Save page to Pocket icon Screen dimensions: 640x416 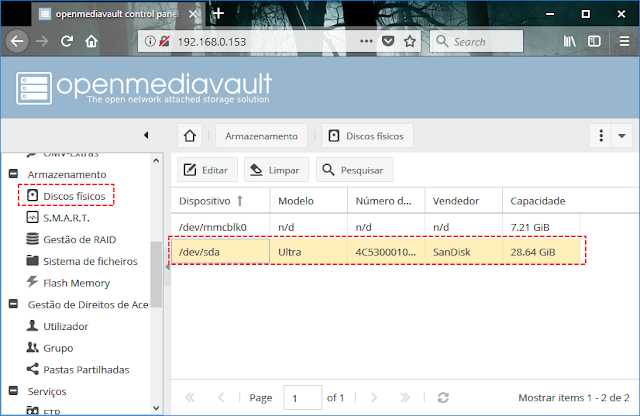pyautogui.click(x=388, y=41)
